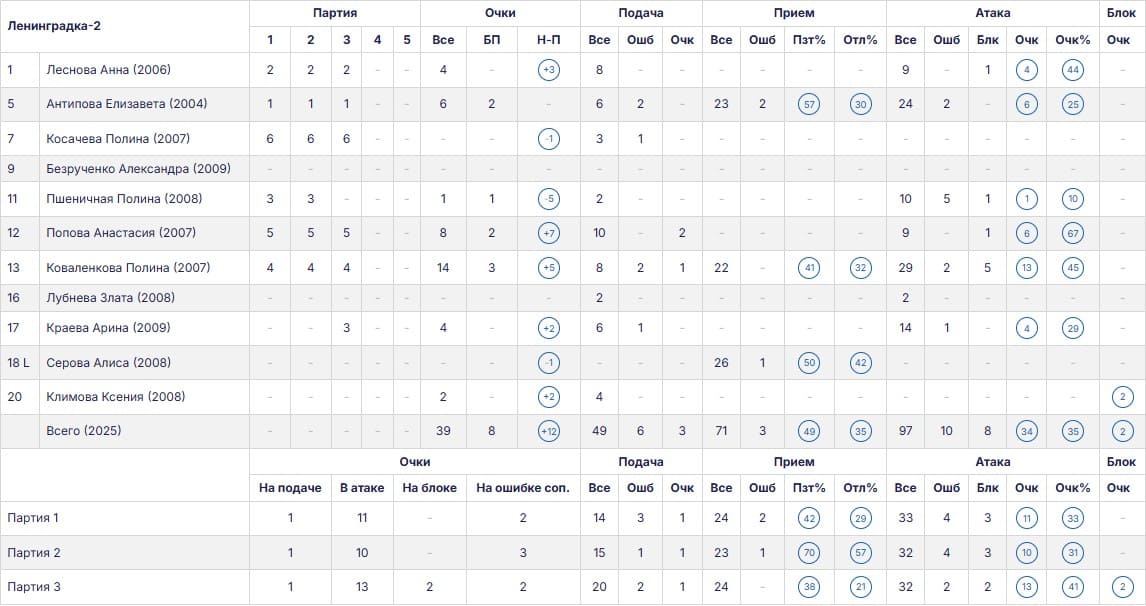Open Антипова Елизавета (2004) player row
Screen dimensions: 1146x606
tap(573, 104)
